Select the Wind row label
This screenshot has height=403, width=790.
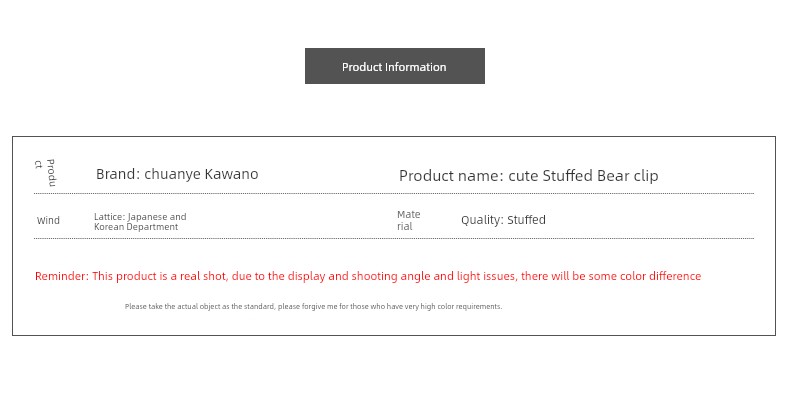pos(48,220)
